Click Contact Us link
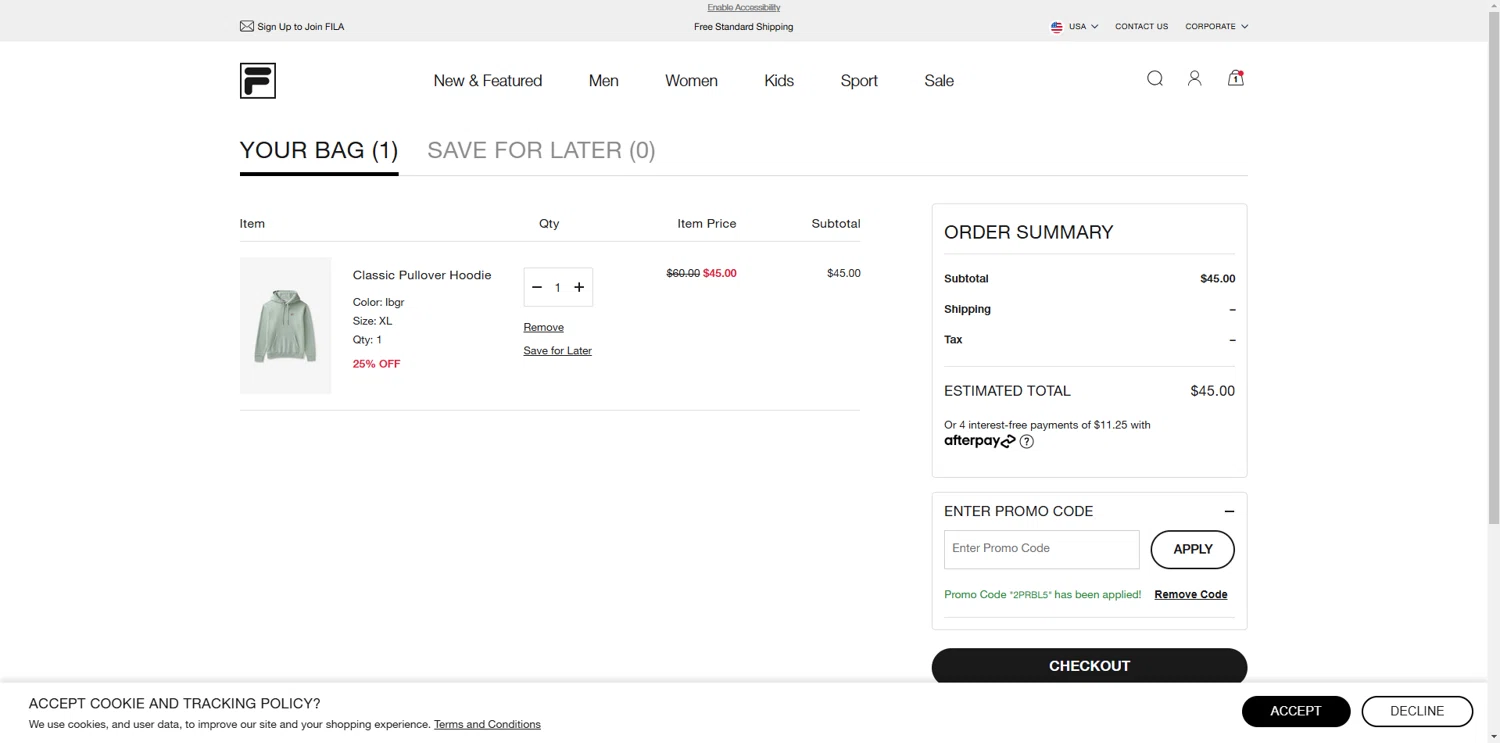1500x743 pixels. pos(1142,27)
